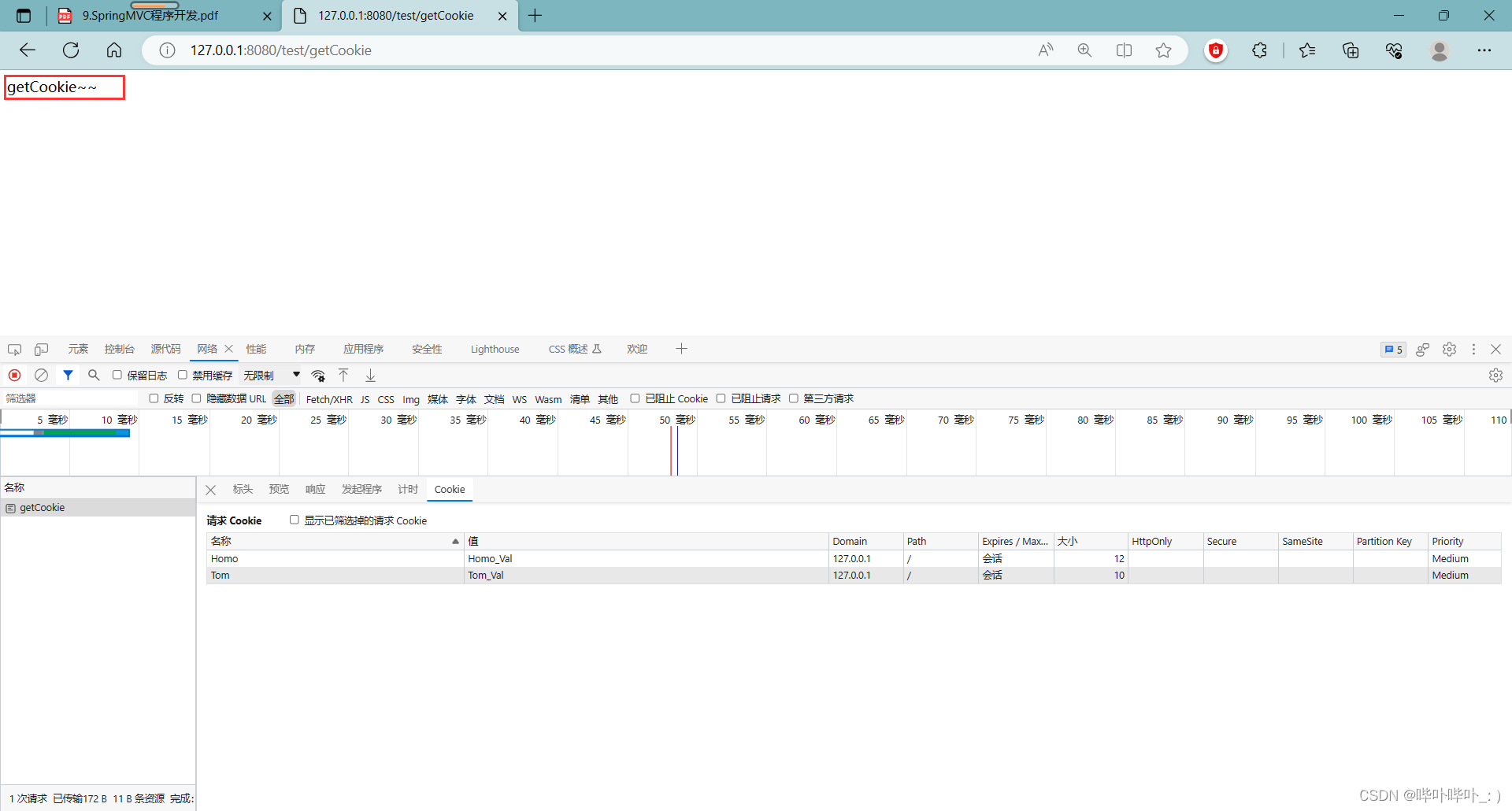The height and width of the screenshot is (811, 1512).
Task: Open 计时 request detail tab
Action: point(408,490)
